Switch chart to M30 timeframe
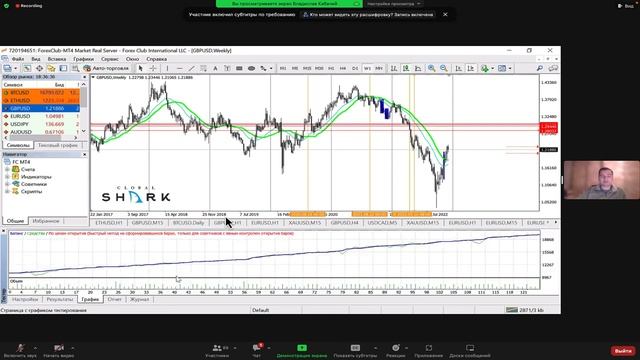Screen dimensions: 640x360 pyautogui.click(x=319, y=68)
